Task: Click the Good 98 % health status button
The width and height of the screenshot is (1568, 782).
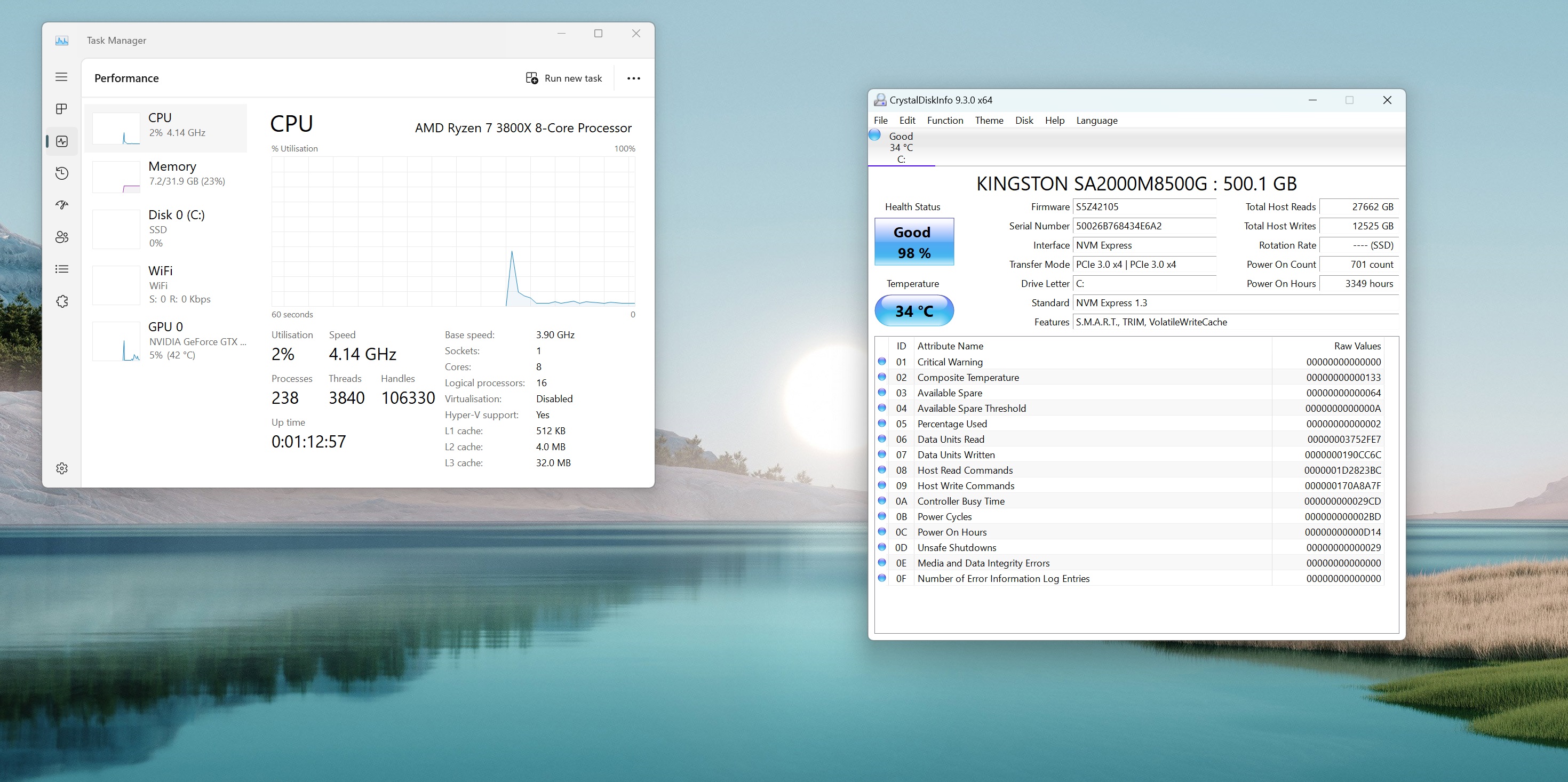Action: (x=914, y=242)
